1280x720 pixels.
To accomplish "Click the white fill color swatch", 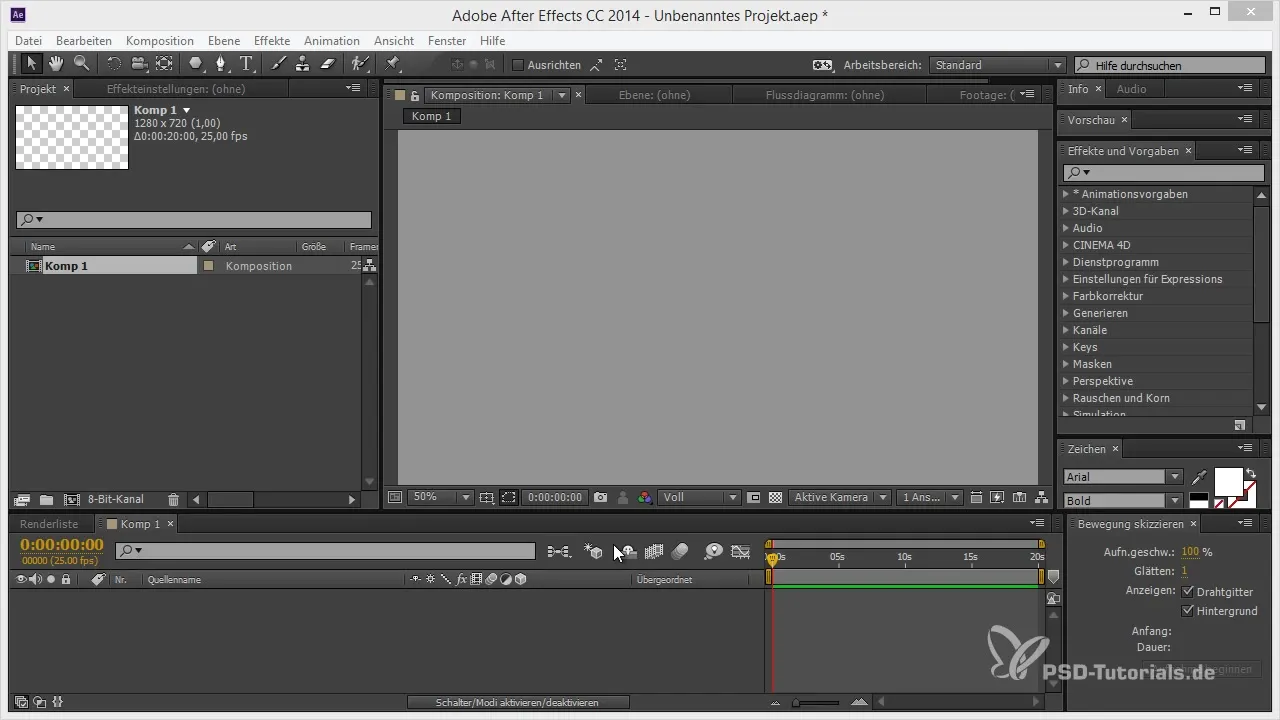I will pyautogui.click(x=1229, y=481).
